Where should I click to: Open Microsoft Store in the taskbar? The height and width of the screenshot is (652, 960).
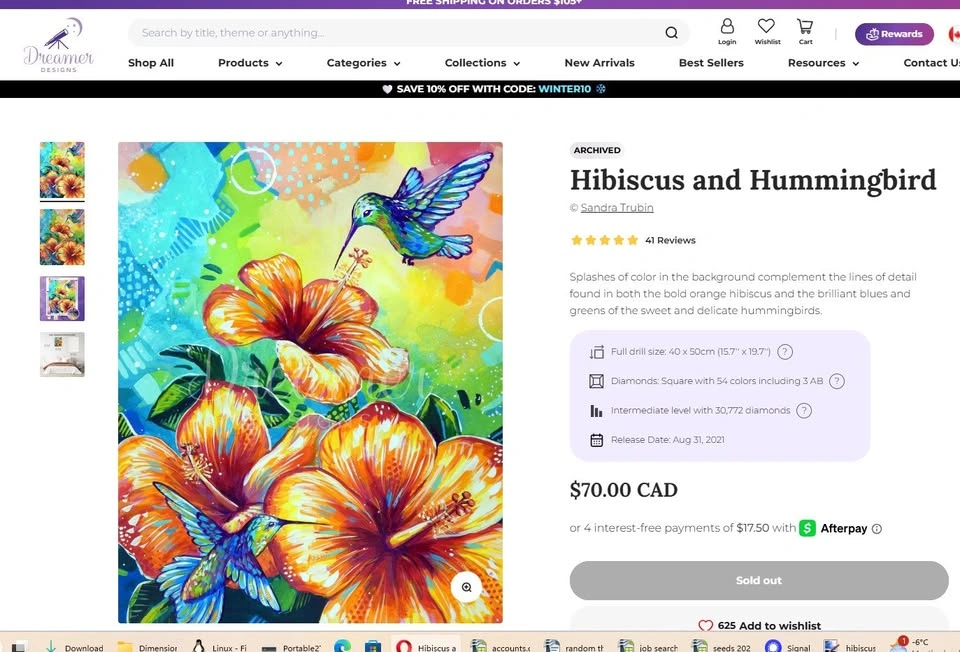[373, 646]
